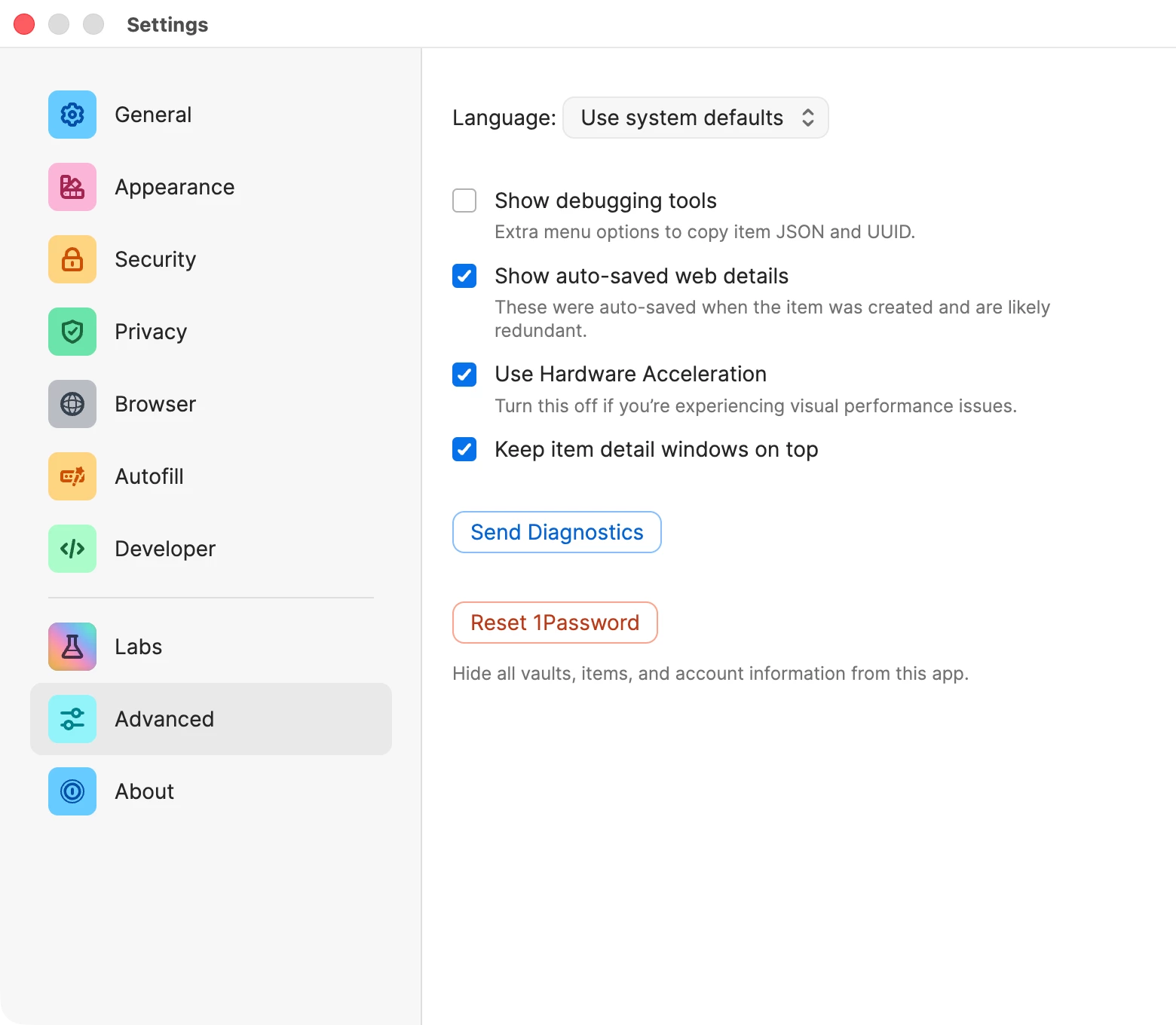The height and width of the screenshot is (1025, 1176).
Task: Click "Extra menu options to copy item JSON" text
Action: click(x=660, y=232)
